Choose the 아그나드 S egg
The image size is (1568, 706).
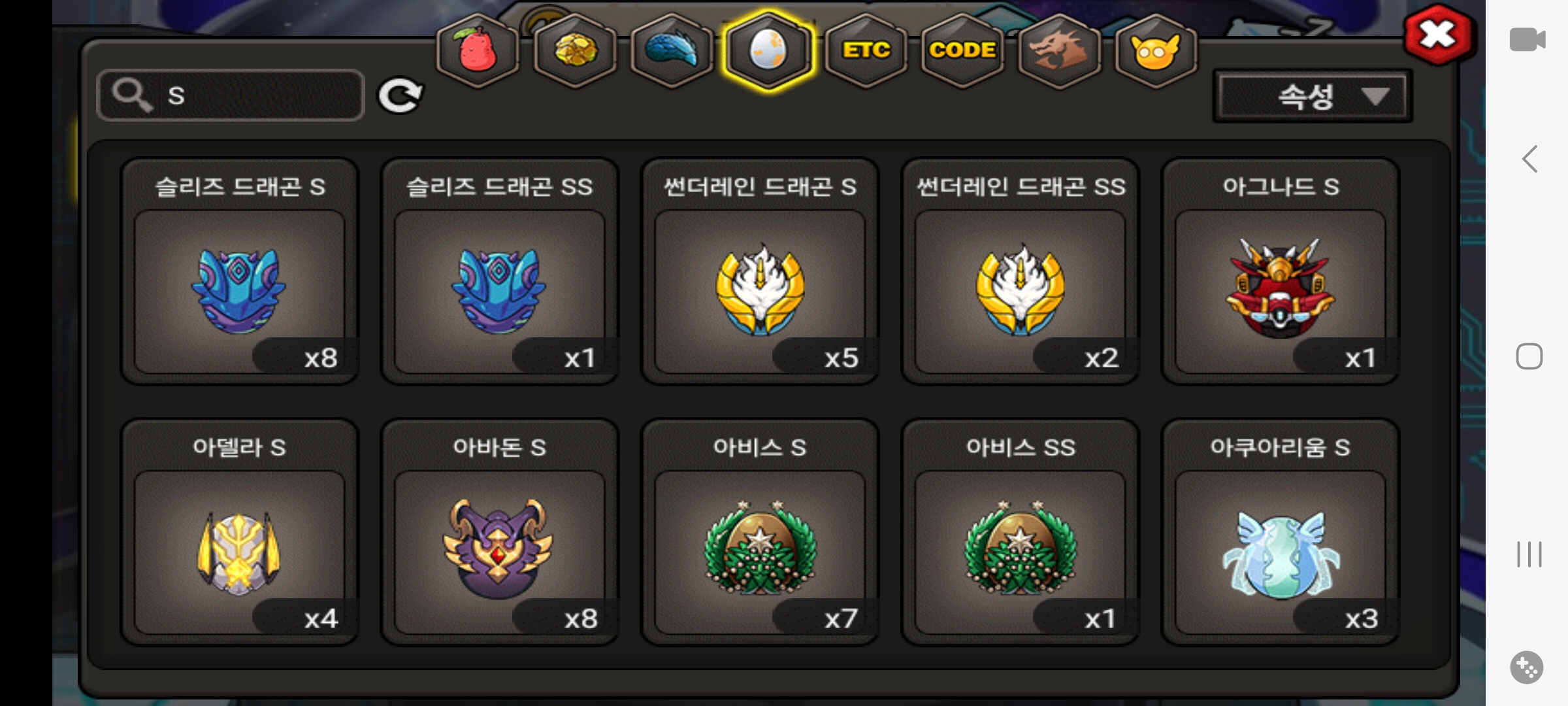coord(1281,271)
